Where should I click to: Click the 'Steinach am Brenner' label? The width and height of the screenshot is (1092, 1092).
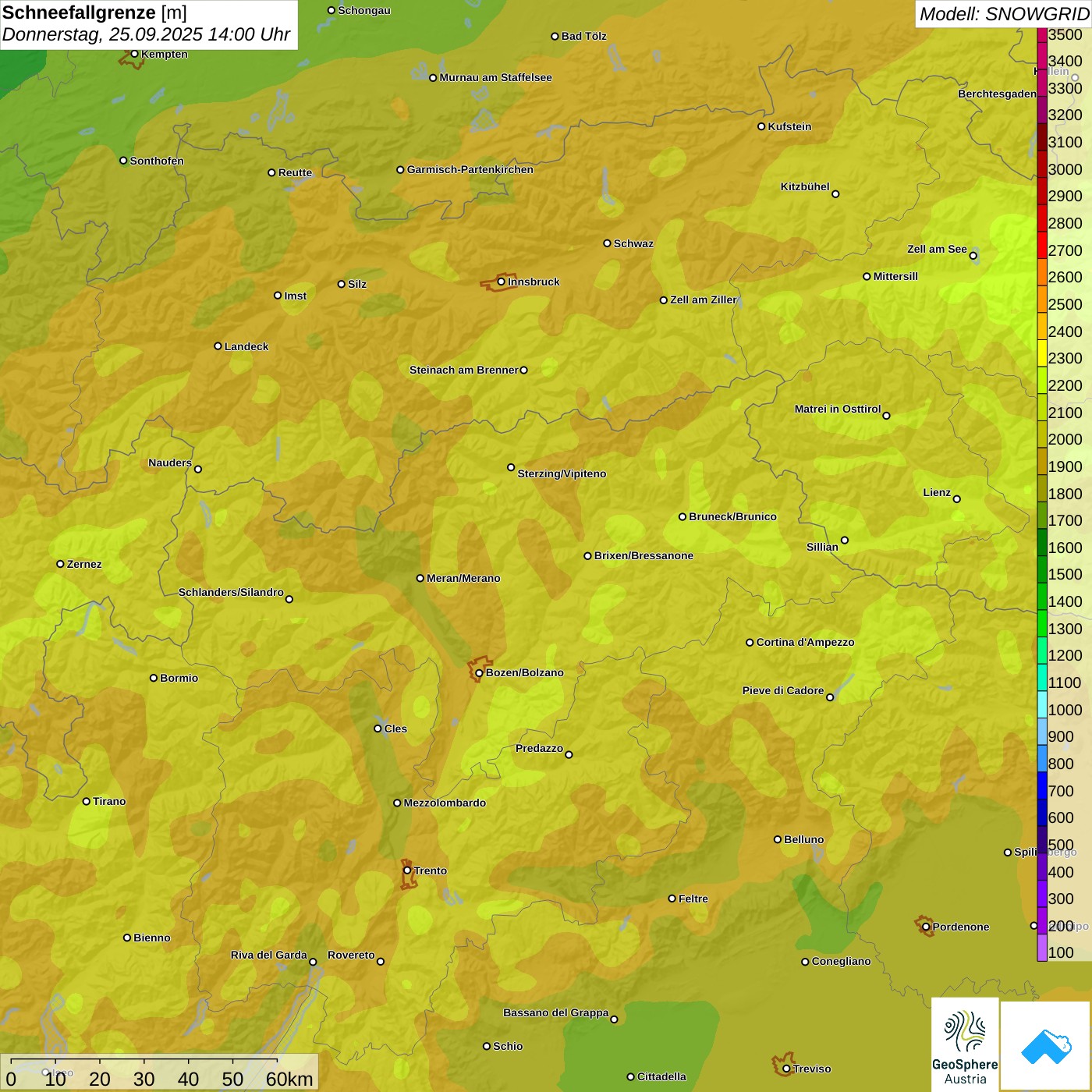click(464, 370)
